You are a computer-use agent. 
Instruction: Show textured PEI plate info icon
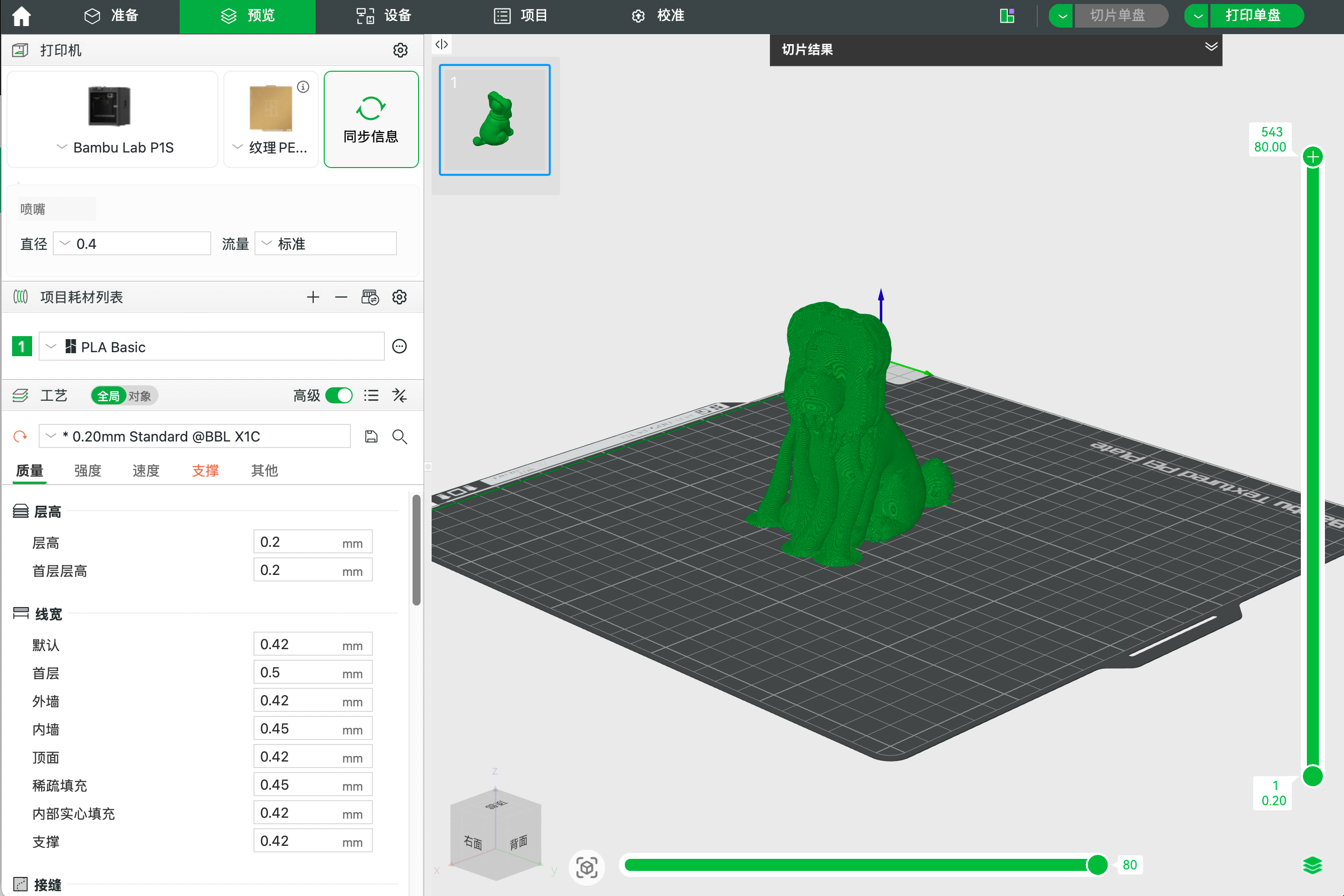(x=303, y=87)
